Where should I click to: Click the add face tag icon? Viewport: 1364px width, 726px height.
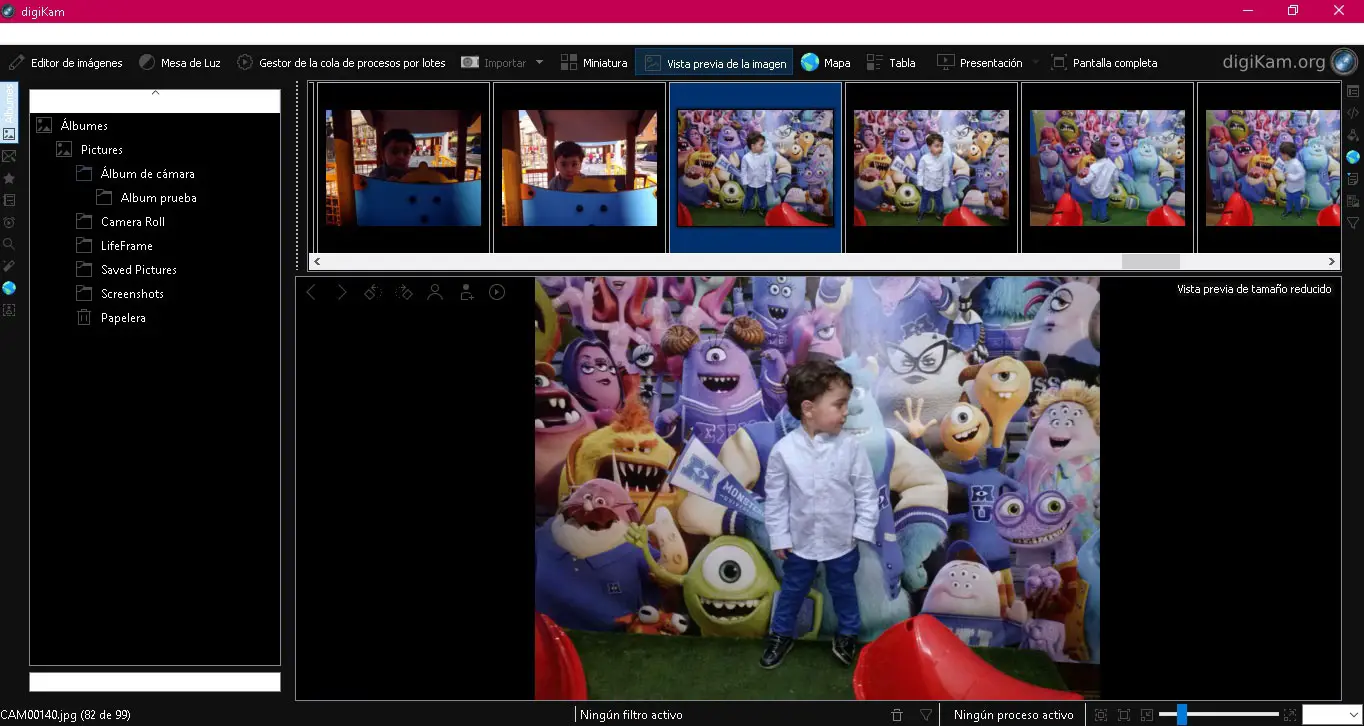(466, 292)
